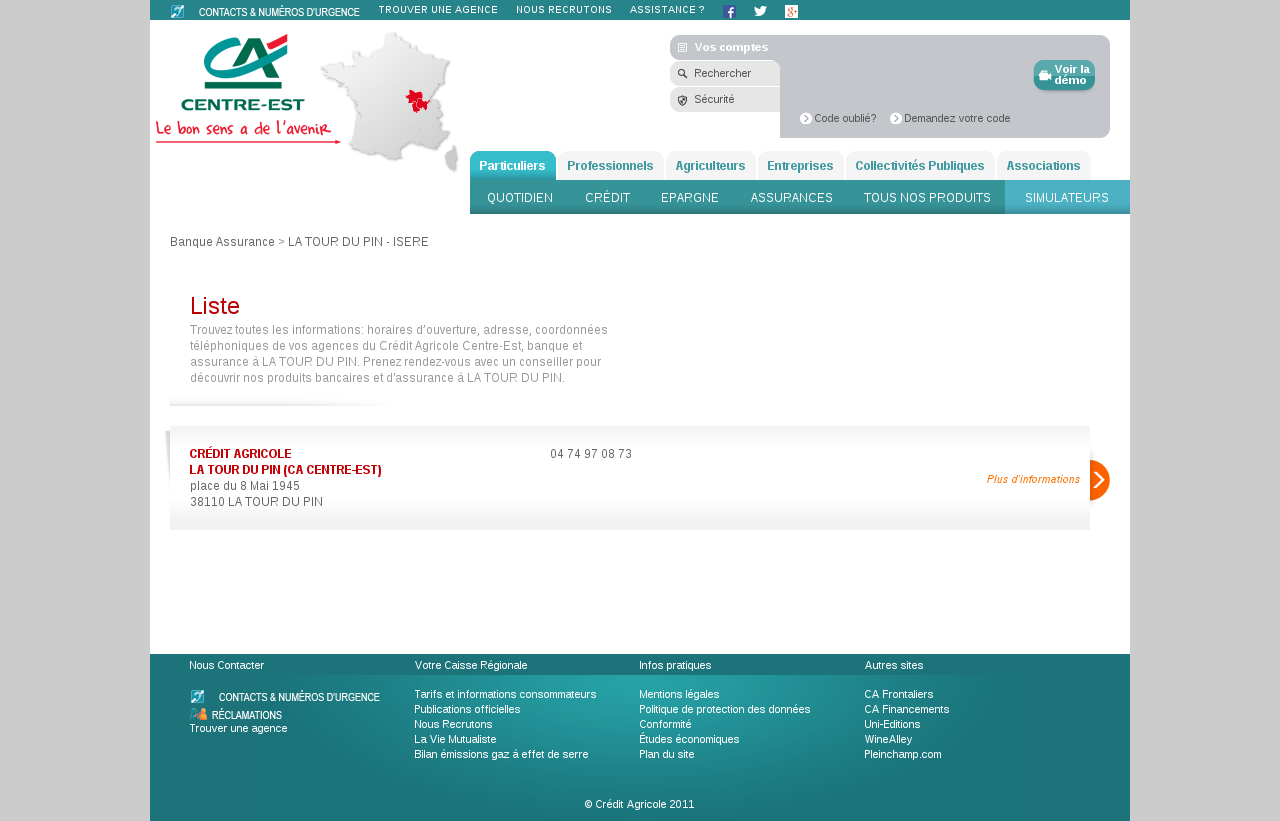
Task: Open footer Réclamations link
Action: (247, 715)
